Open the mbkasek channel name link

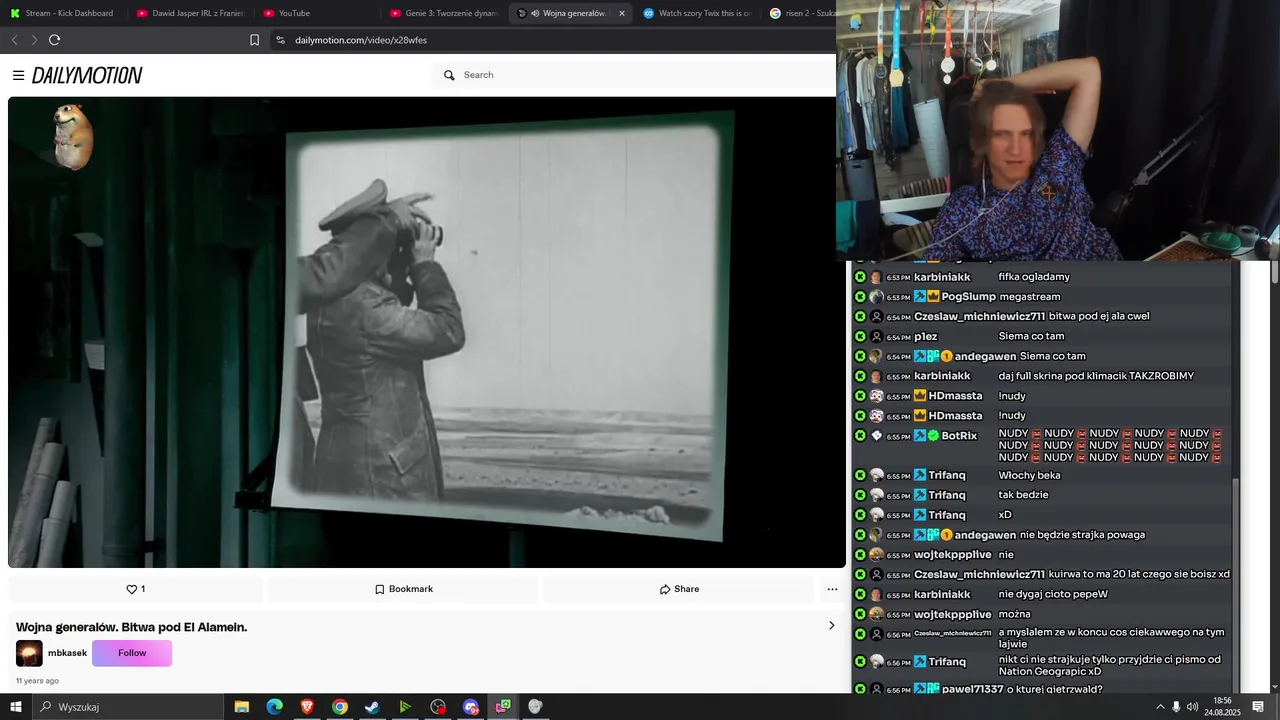[x=67, y=653]
